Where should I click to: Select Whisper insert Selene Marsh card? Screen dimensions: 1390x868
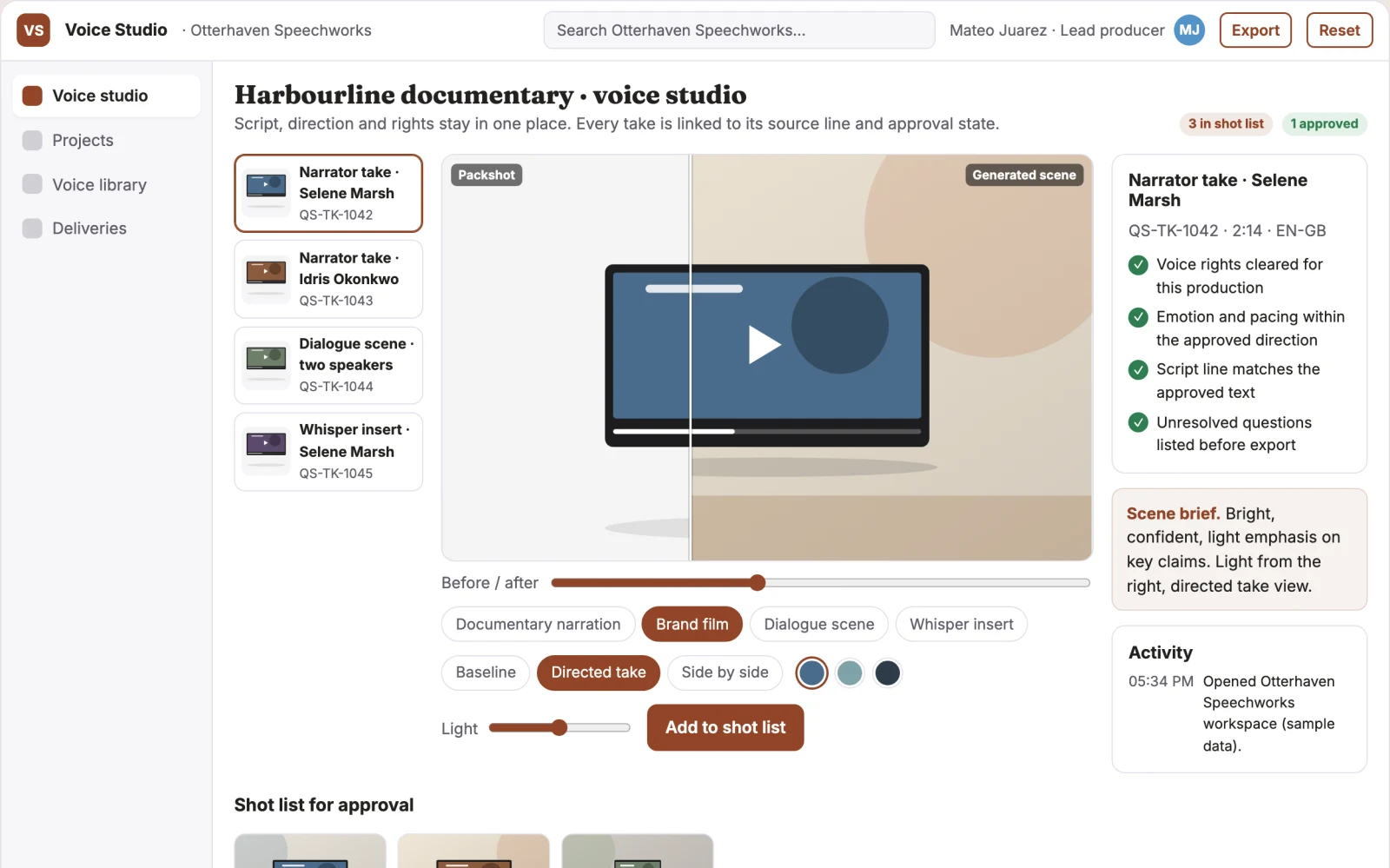point(328,452)
